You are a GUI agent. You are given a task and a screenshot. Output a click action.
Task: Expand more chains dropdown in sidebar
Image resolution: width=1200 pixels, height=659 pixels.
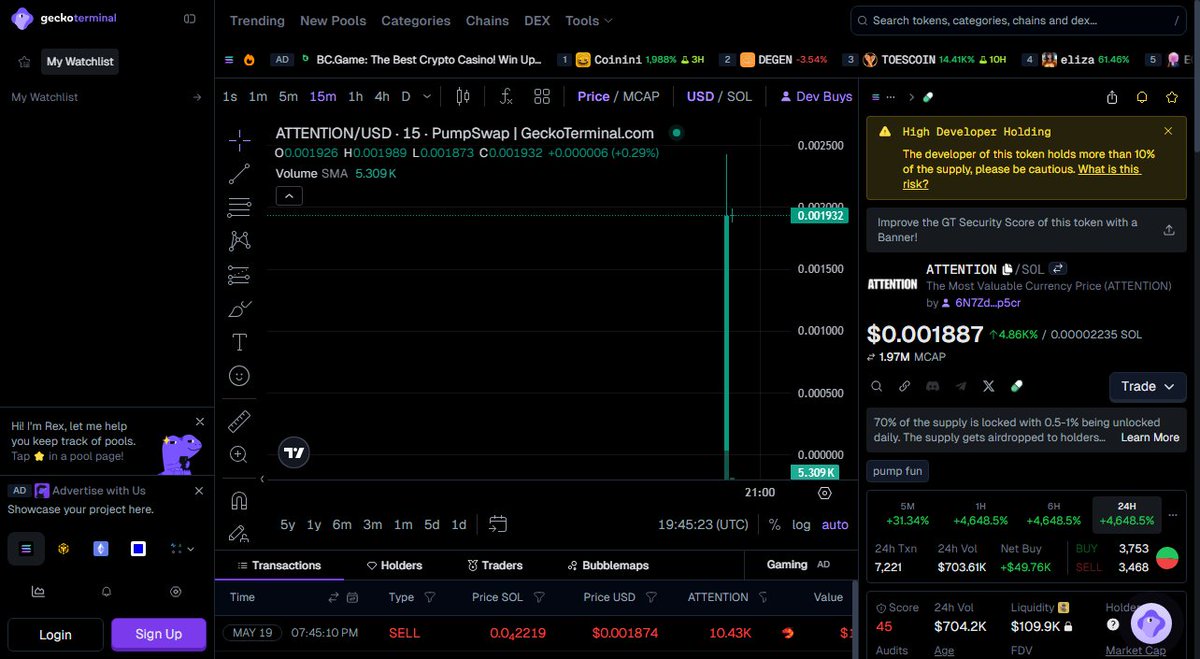[x=181, y=548]
